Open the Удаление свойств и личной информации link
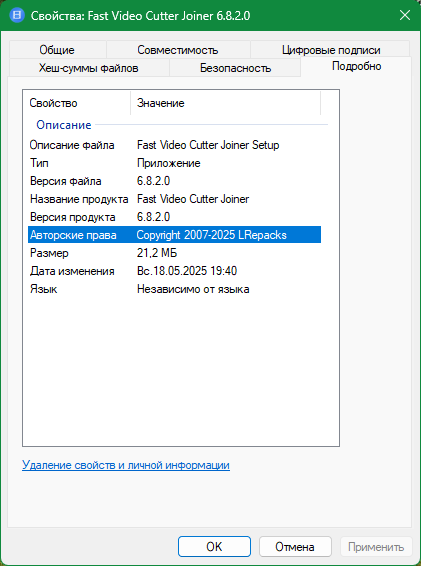Screen dimensions: 421x566 126,465
